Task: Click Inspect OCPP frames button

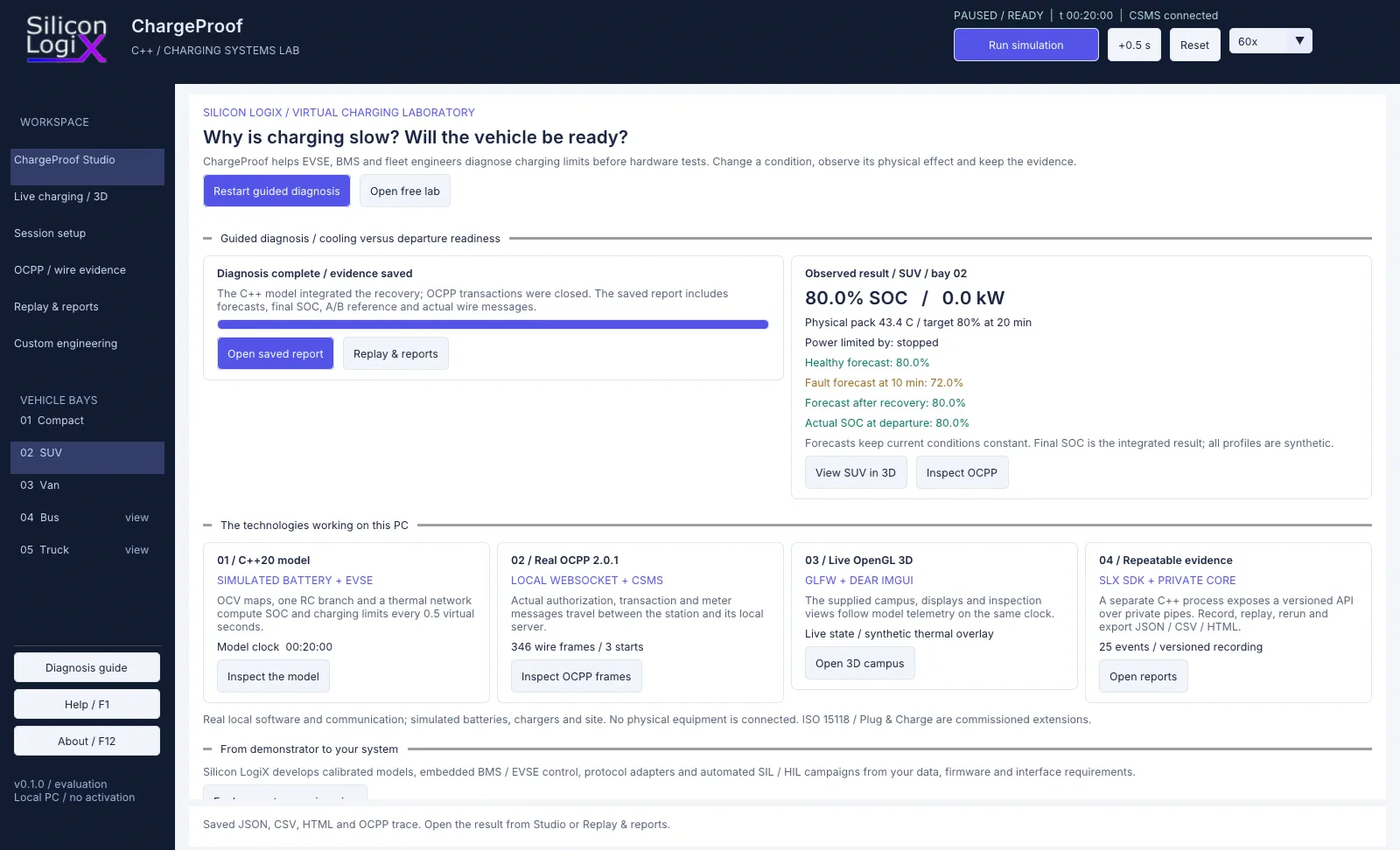Action: tap(576, 676)
